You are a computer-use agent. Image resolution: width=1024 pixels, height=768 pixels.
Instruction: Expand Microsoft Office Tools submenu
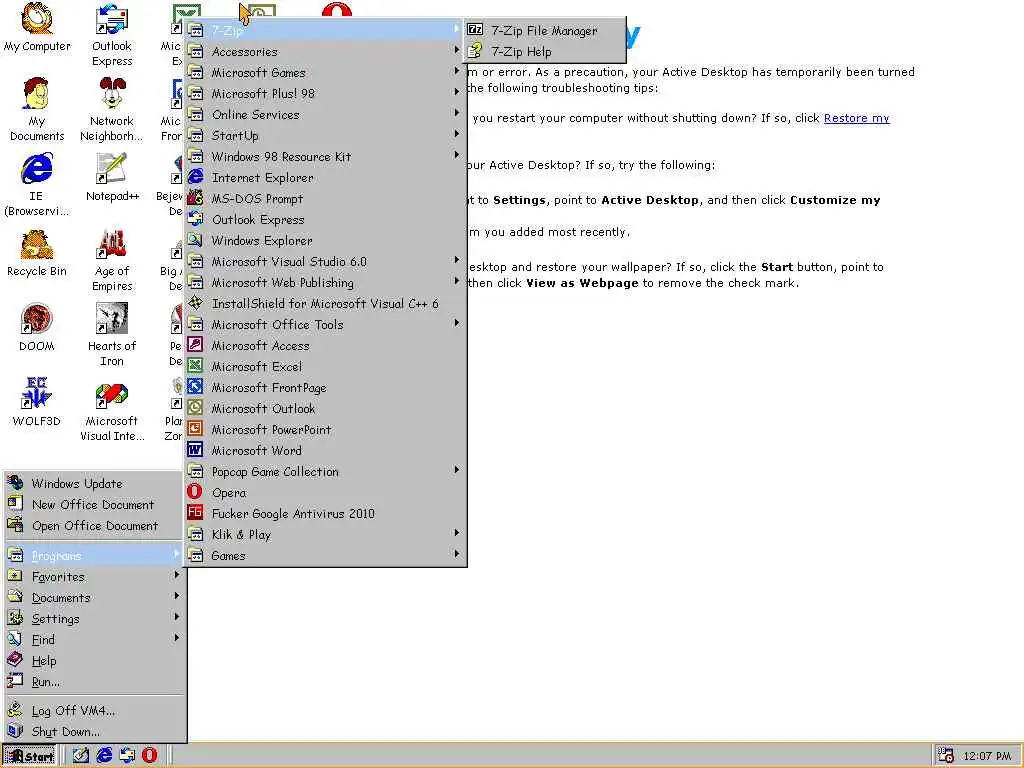coord(325,325)
